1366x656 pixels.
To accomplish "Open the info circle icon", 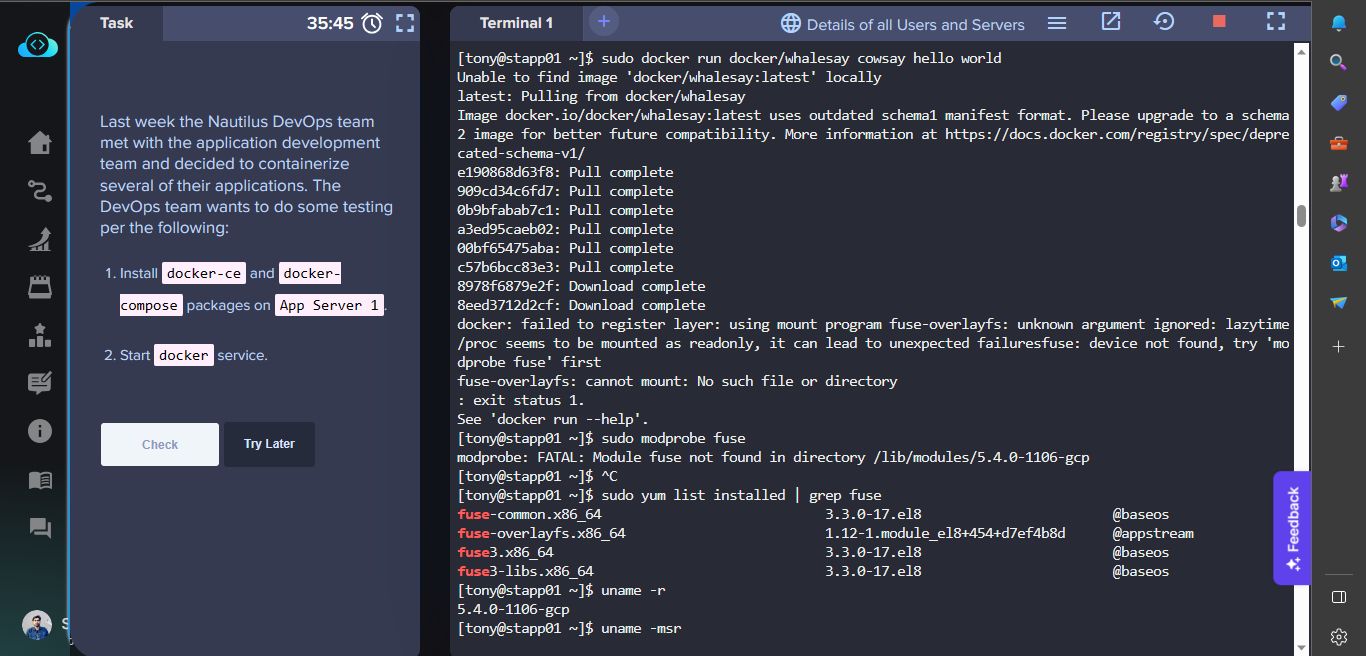I will [40, 431].
